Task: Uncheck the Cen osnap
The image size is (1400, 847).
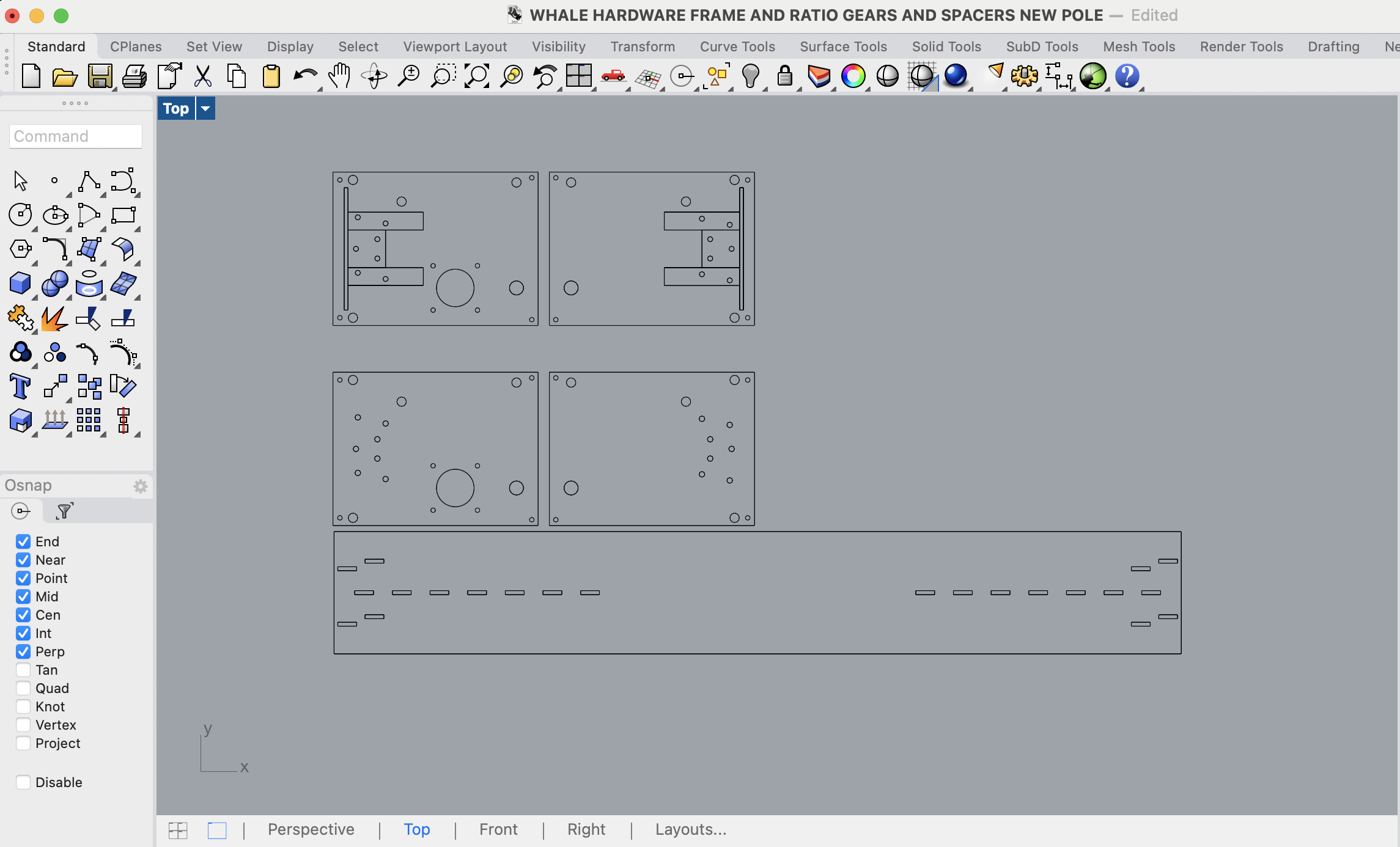Action: [x=23, y=615]
